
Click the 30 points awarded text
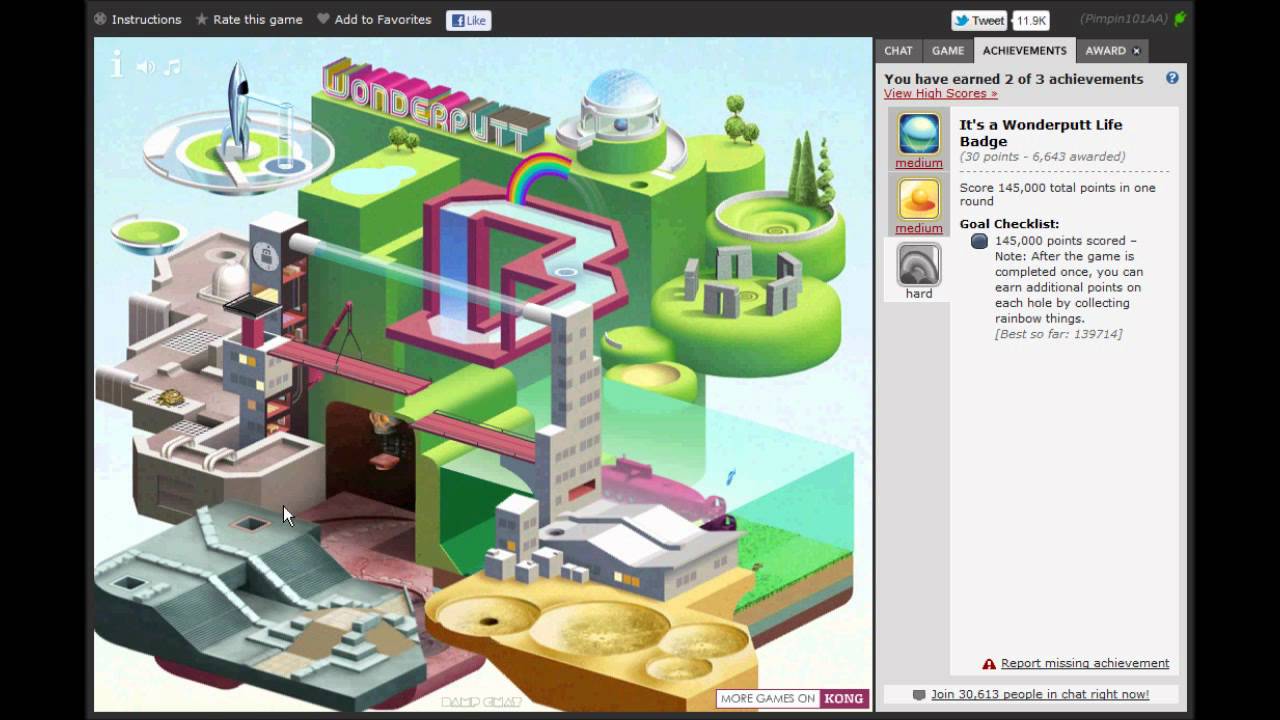click(1042, 157)
